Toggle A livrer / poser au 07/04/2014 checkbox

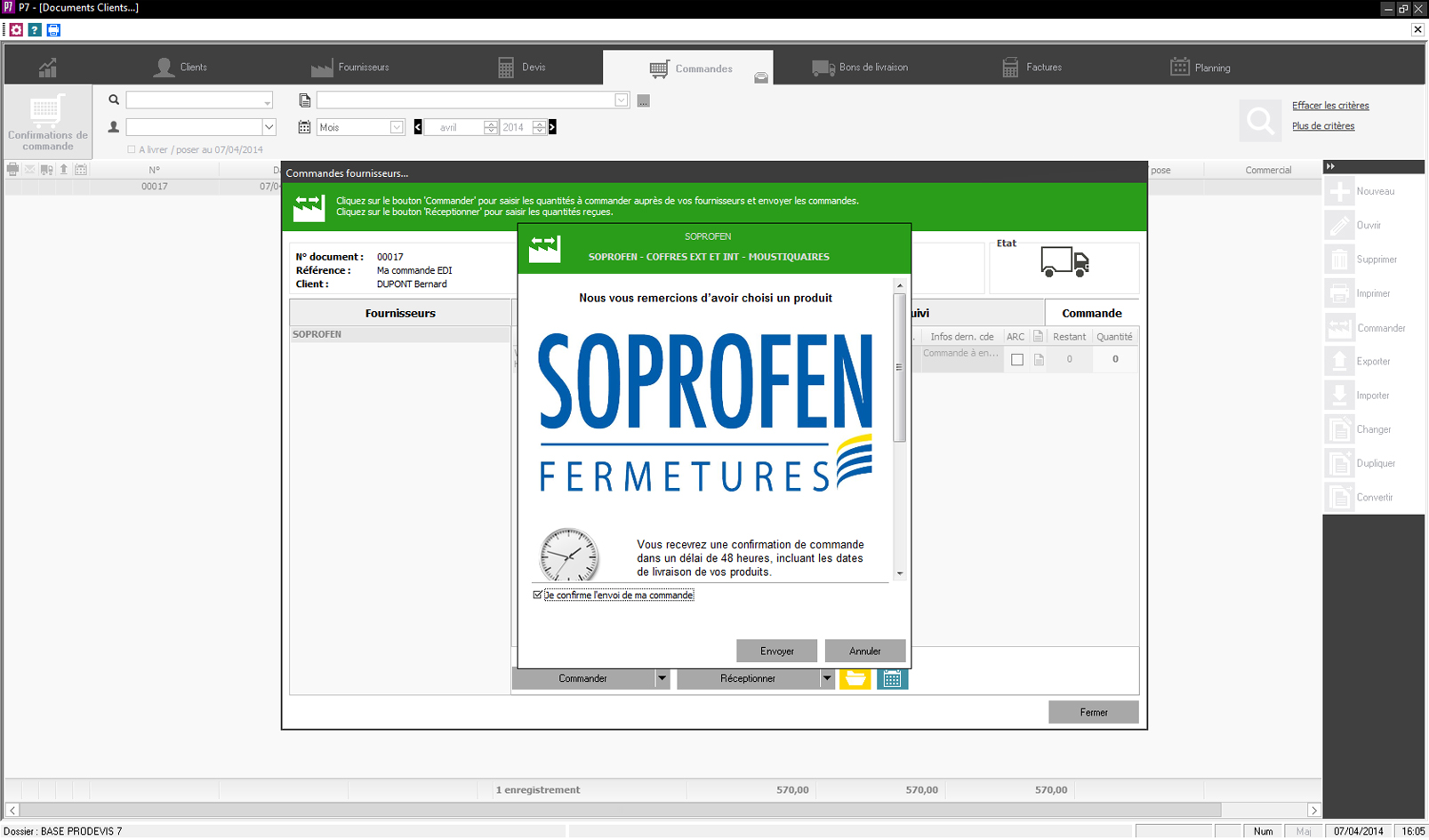pos(132,150)
